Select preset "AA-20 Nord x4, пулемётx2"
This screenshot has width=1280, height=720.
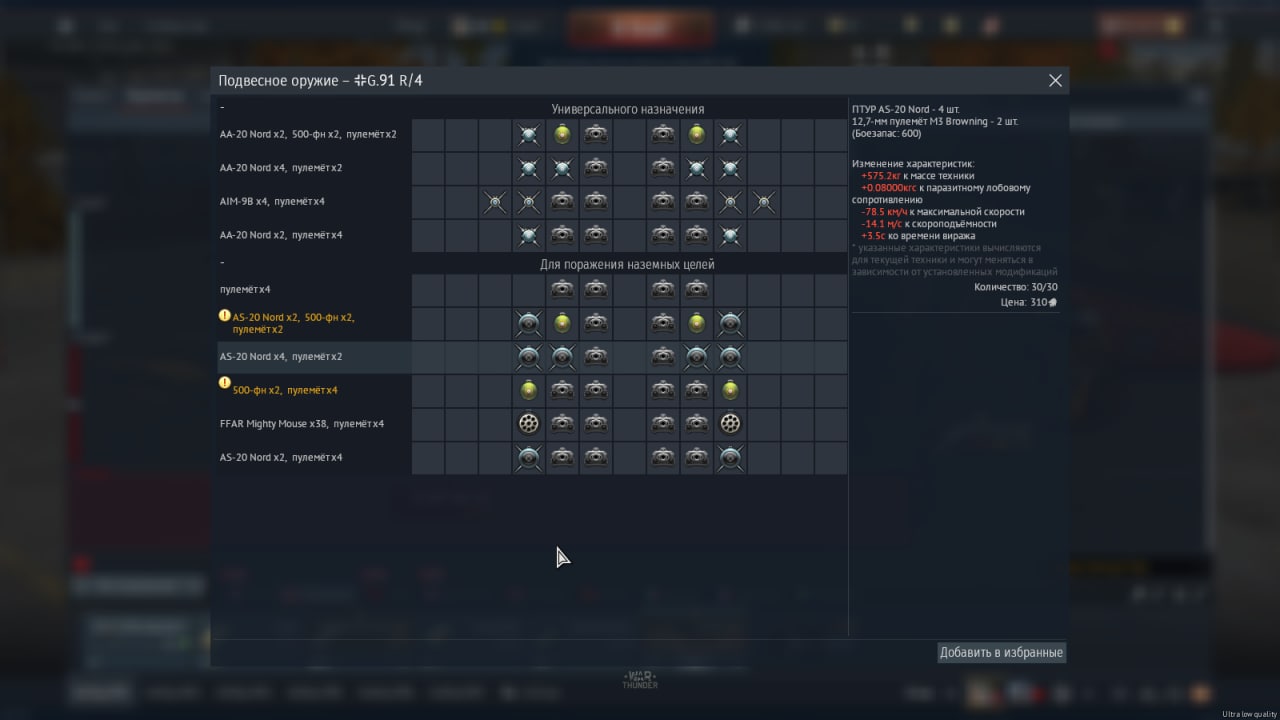click(281, 168)
